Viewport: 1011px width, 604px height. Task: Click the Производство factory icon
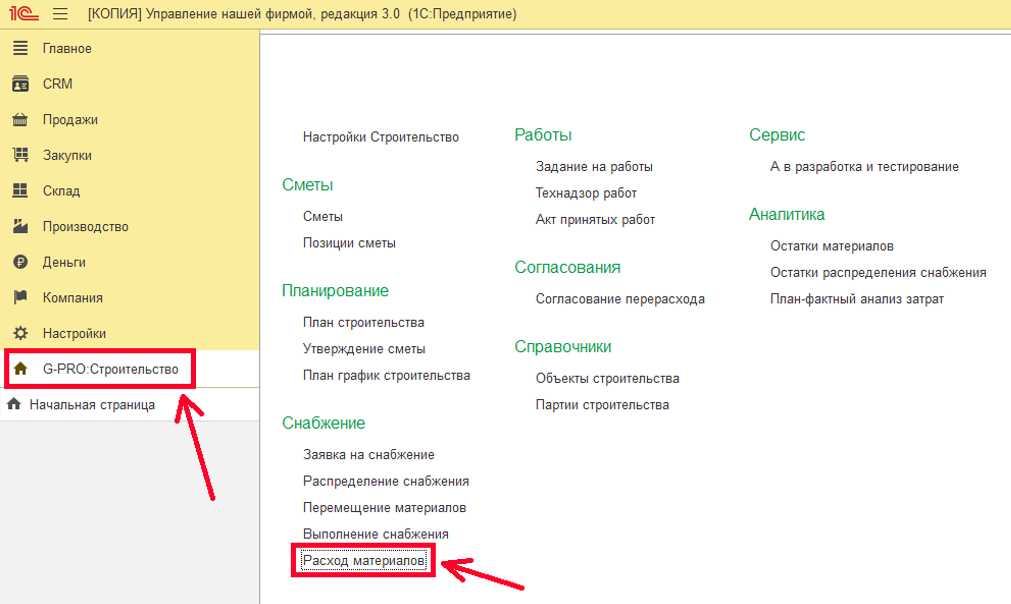pos(20,227)
